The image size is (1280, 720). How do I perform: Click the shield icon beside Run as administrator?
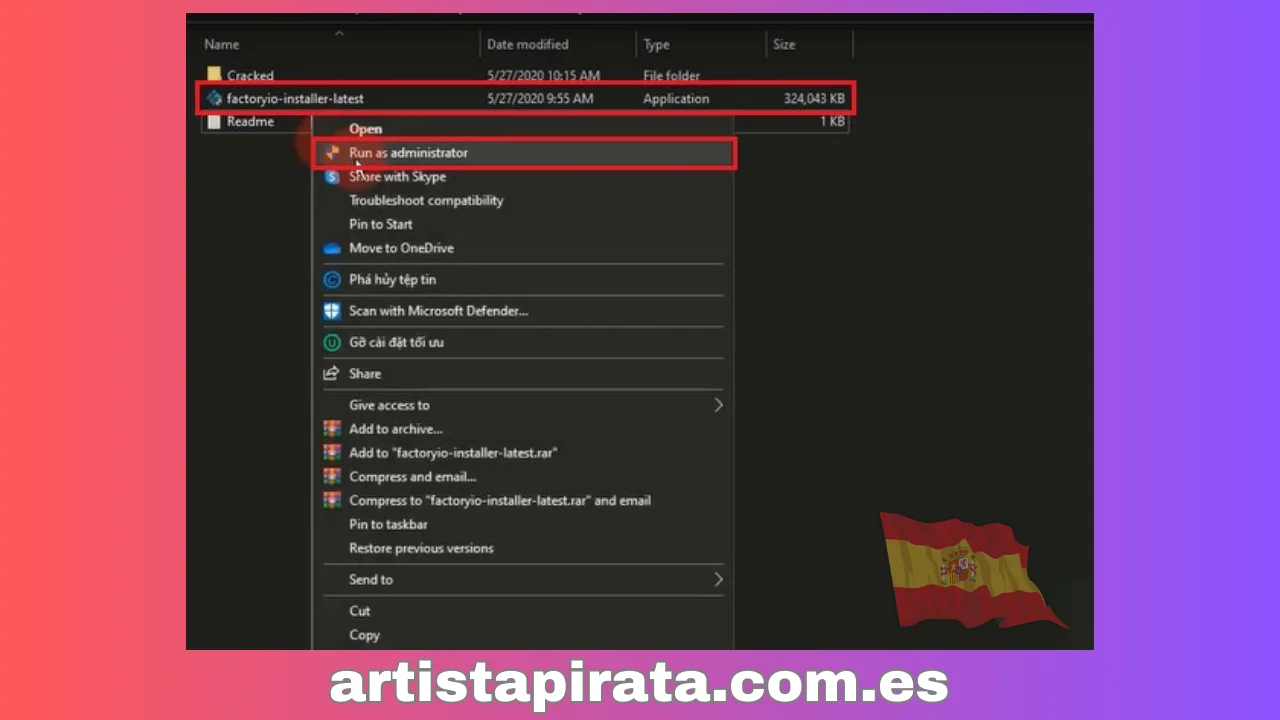coord(332,153)
